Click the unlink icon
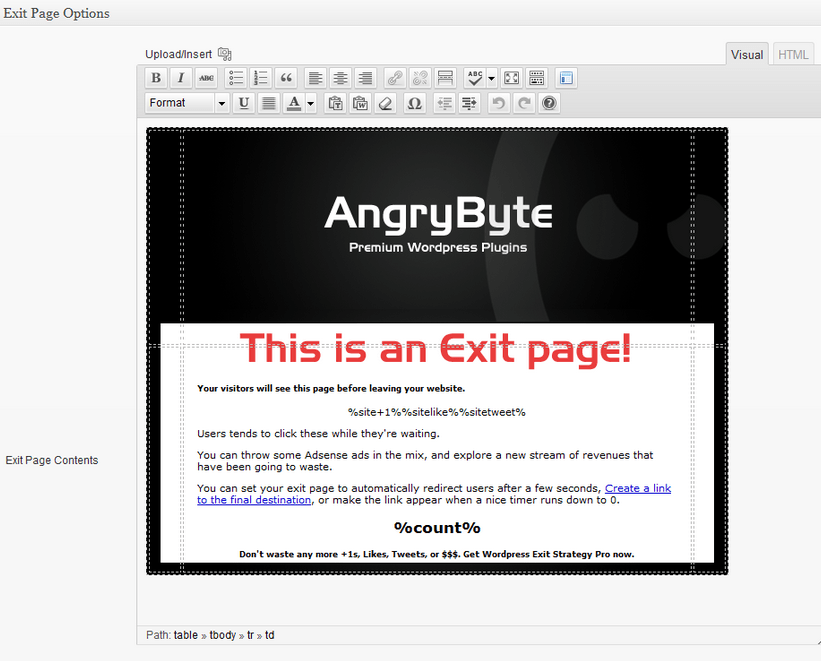Viewport: 821px width, 661px height. pos(420,78)
